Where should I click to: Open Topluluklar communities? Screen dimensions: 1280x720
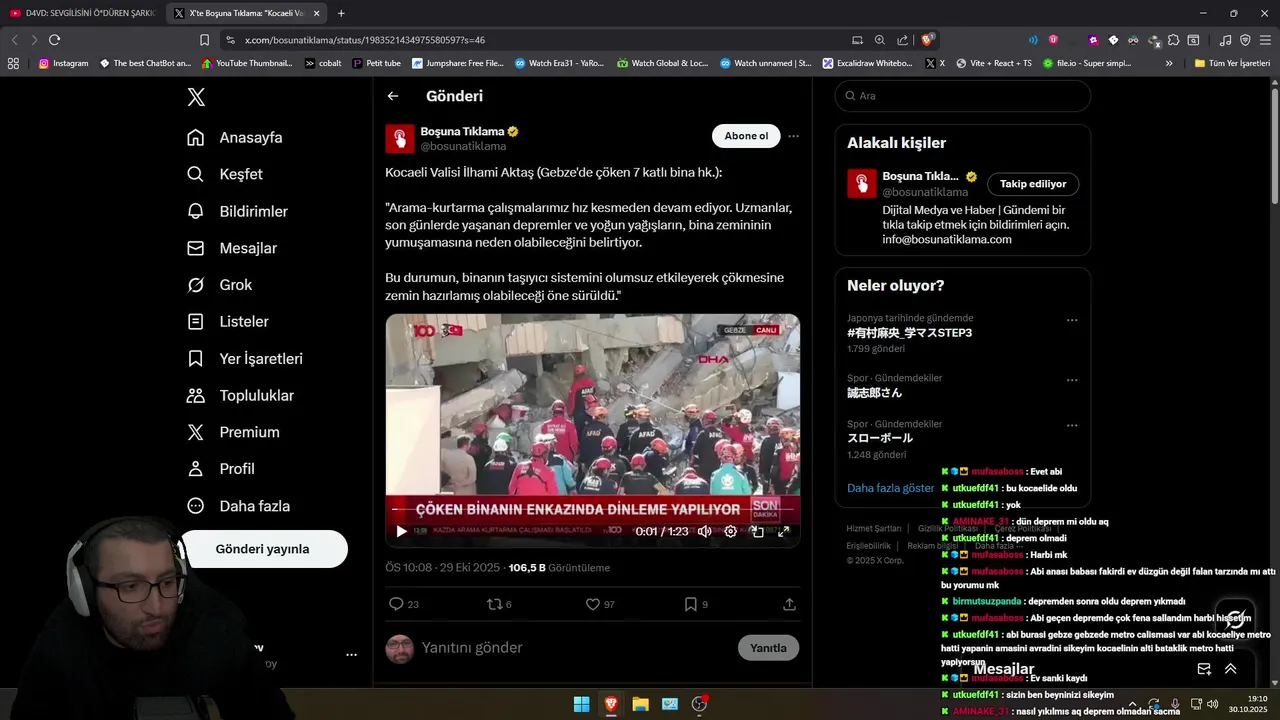click(240, 395)
